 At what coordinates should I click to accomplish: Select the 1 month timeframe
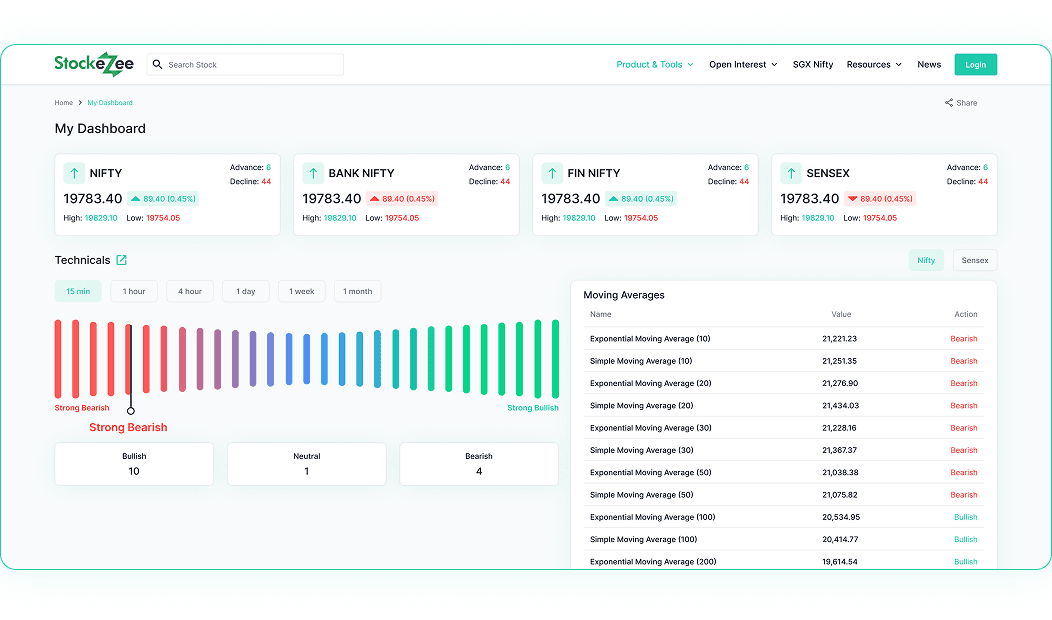click(x=358, y=291)
